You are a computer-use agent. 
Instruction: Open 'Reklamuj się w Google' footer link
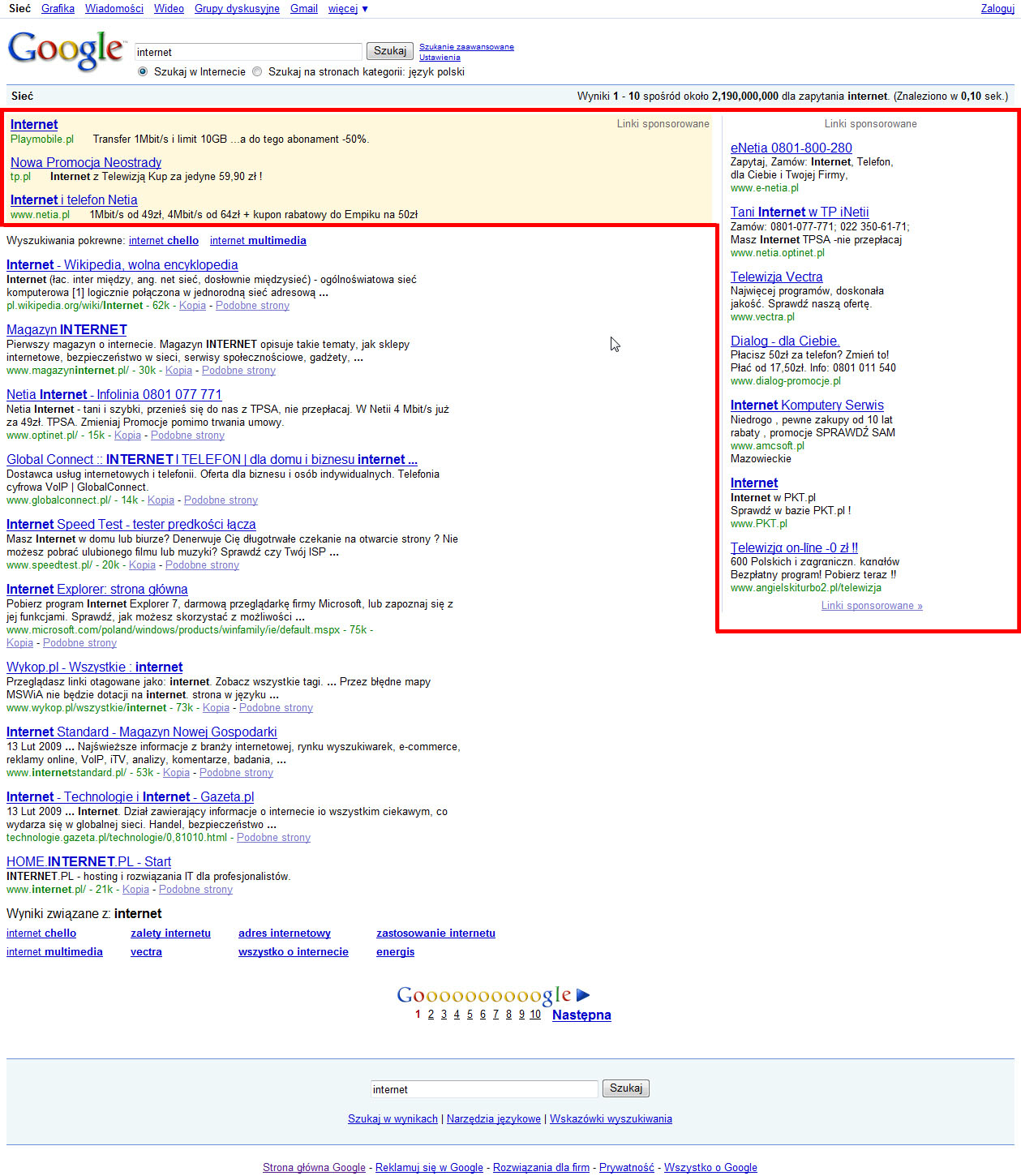point(429,1167)
